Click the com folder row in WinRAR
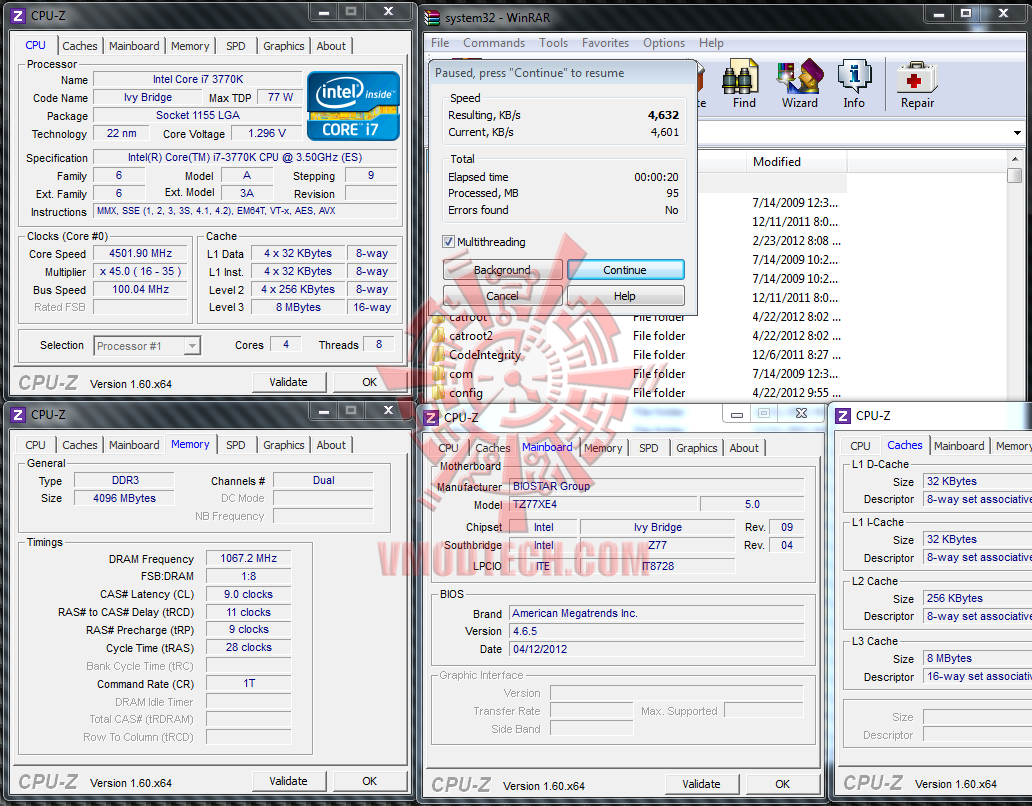 pyautogui.click(x=637, y=374)
